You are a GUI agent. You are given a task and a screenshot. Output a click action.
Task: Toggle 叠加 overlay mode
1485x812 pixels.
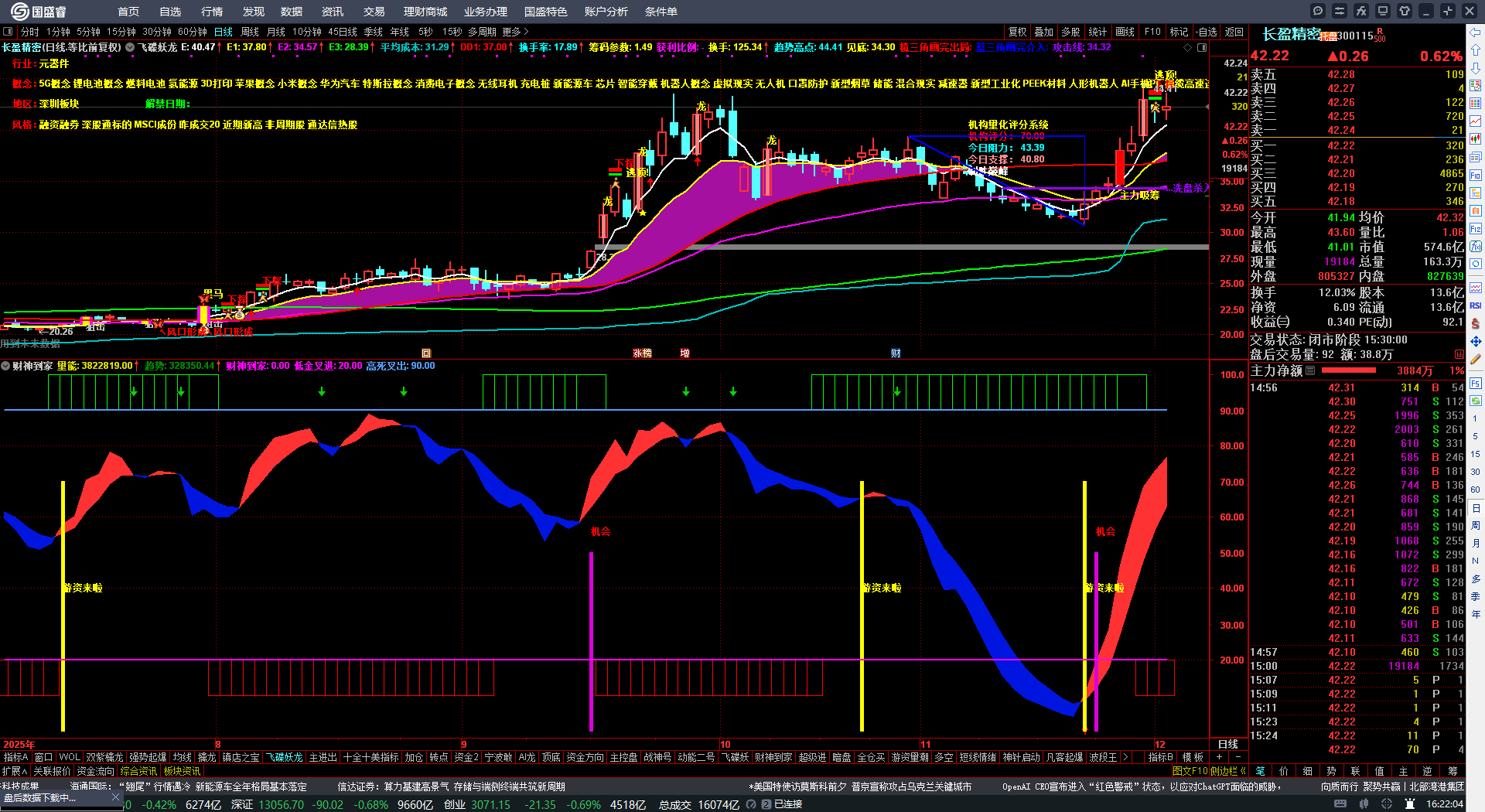[1044, 32]
